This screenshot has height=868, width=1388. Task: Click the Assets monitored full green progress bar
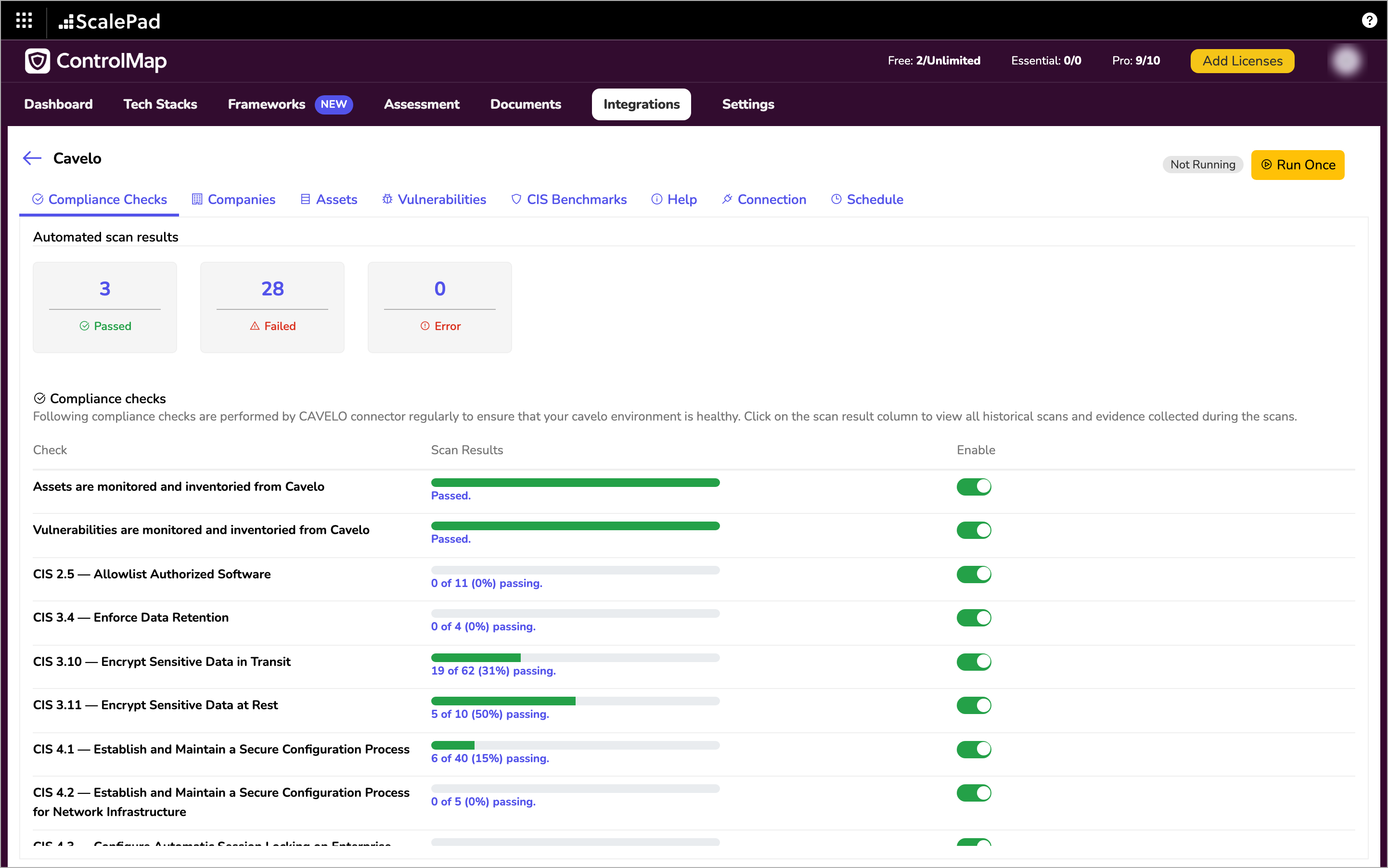click(576, 483)
